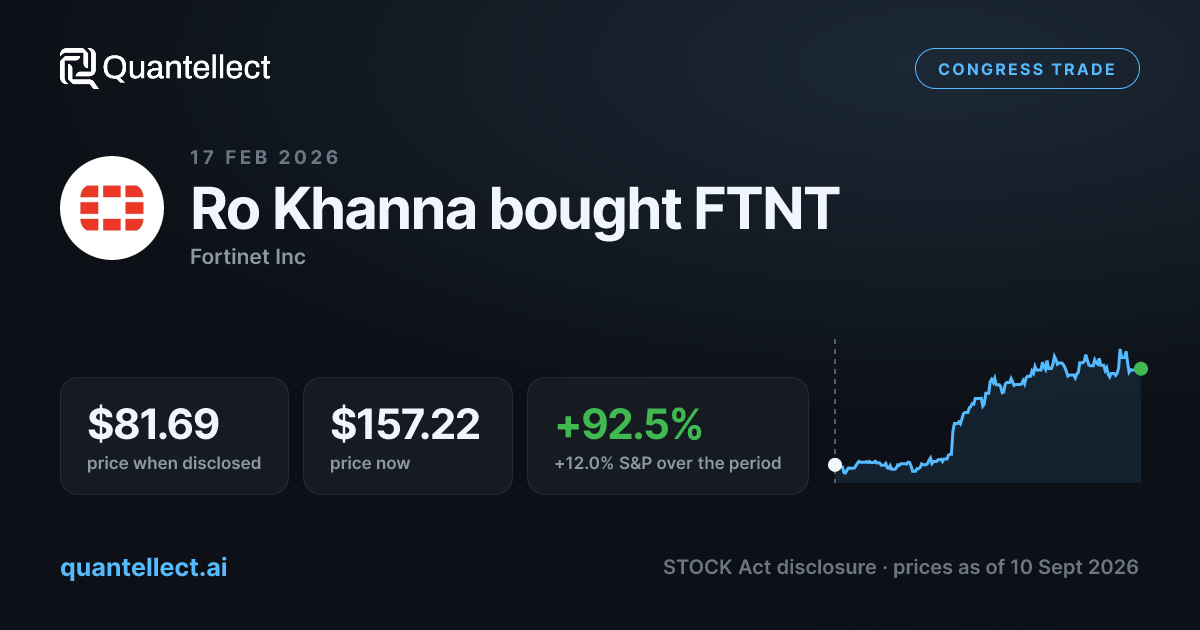Viewport: 1200px width, 630px height.
Task: Select the price when disclosed card
Action: [x=174, y=435]
